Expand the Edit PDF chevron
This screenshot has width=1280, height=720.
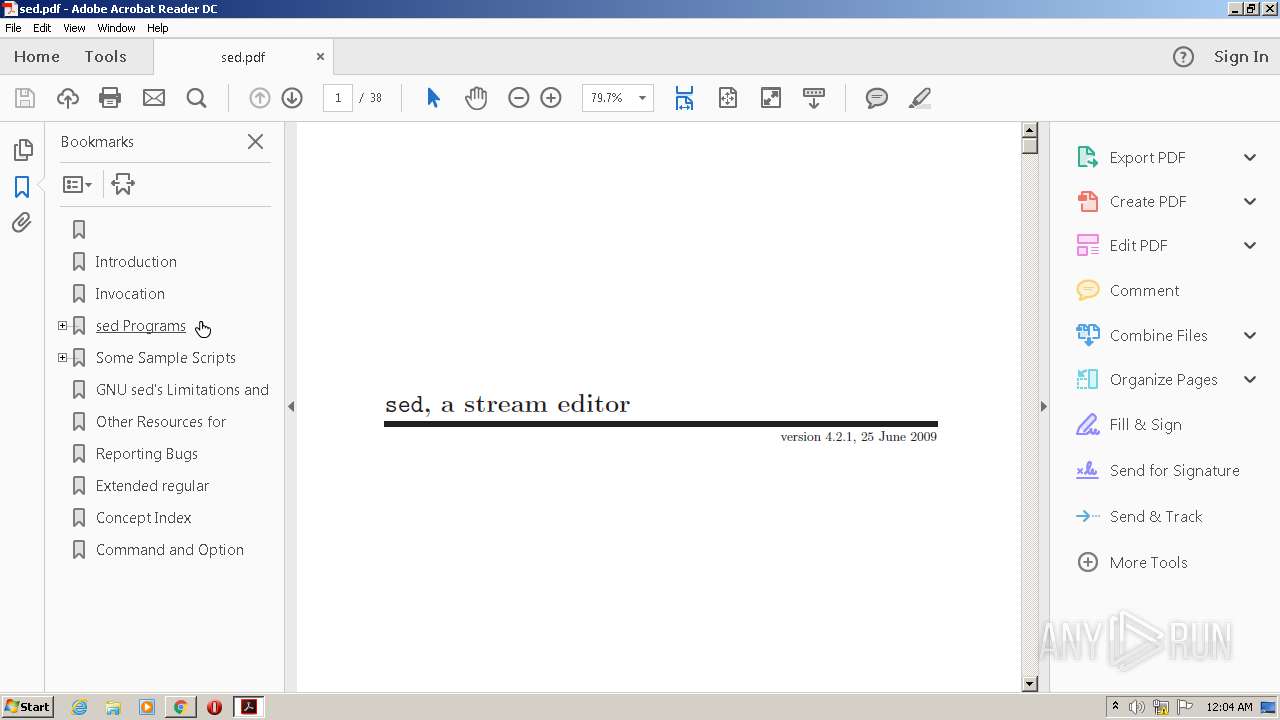[1250, 245]
